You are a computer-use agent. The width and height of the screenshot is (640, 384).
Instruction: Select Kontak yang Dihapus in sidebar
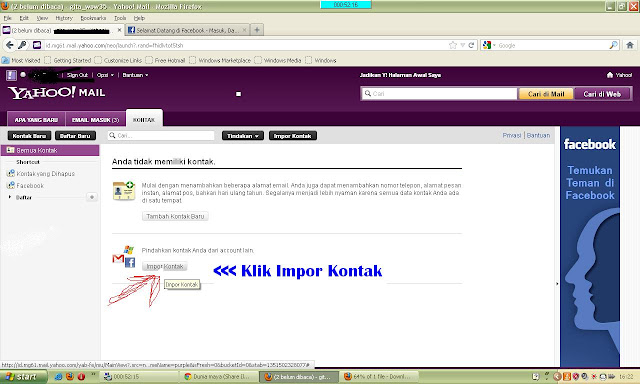[x=45, y=173]
